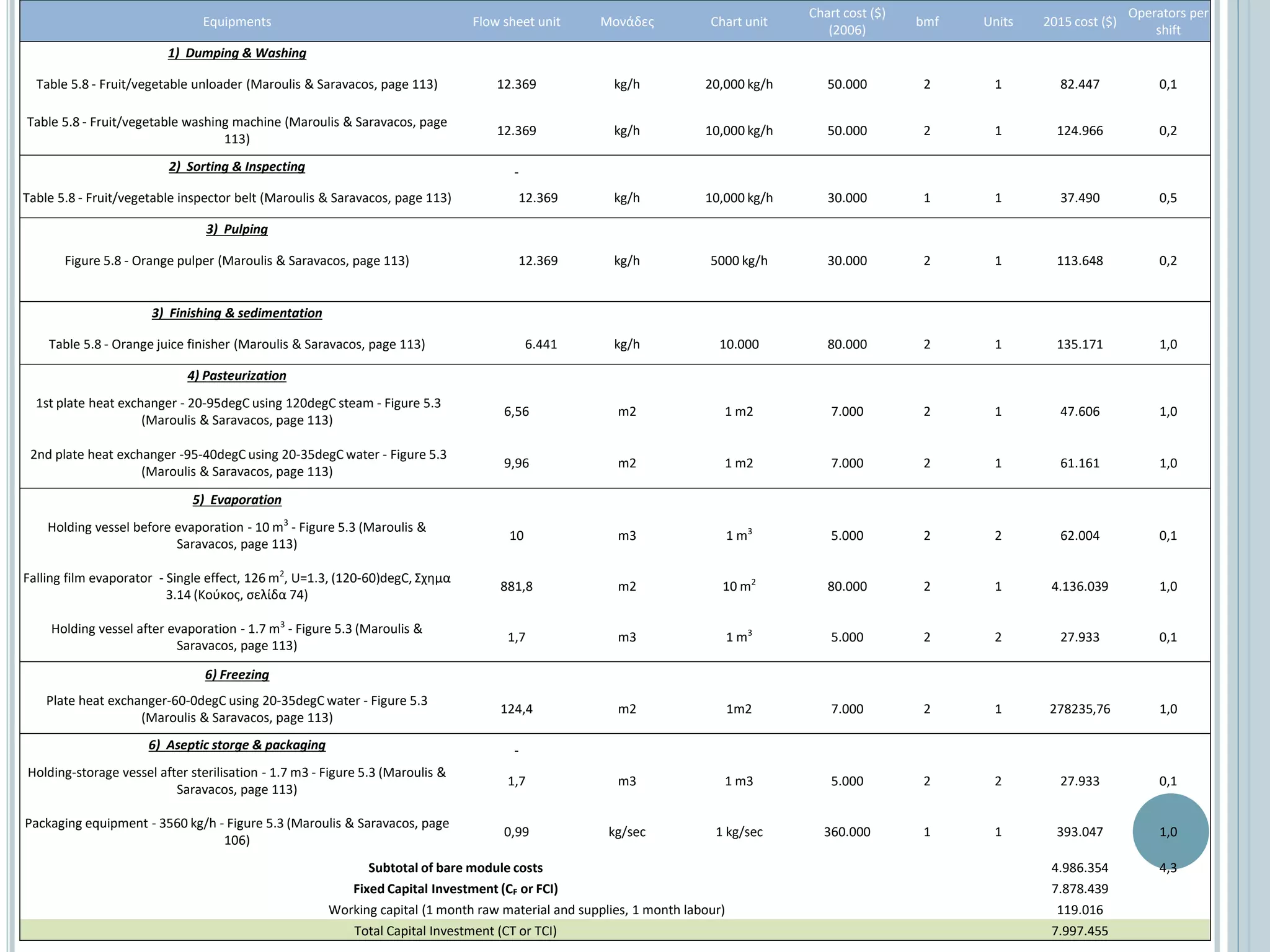
Task: Click the Operators per shift header
Action: tap(1168, 22)
